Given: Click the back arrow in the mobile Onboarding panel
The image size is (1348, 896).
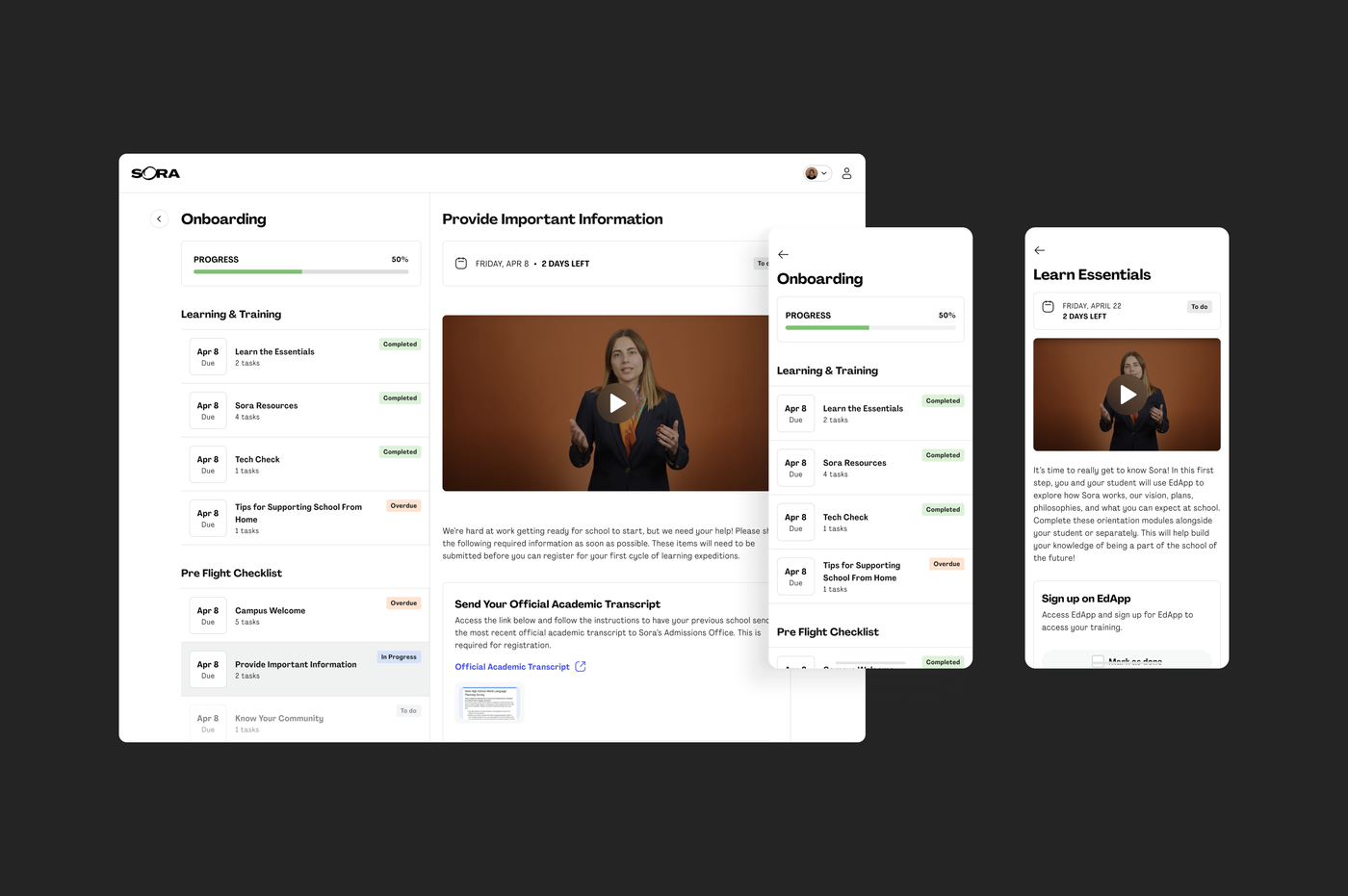Looking at the screenshot, I should pos(783,254).
